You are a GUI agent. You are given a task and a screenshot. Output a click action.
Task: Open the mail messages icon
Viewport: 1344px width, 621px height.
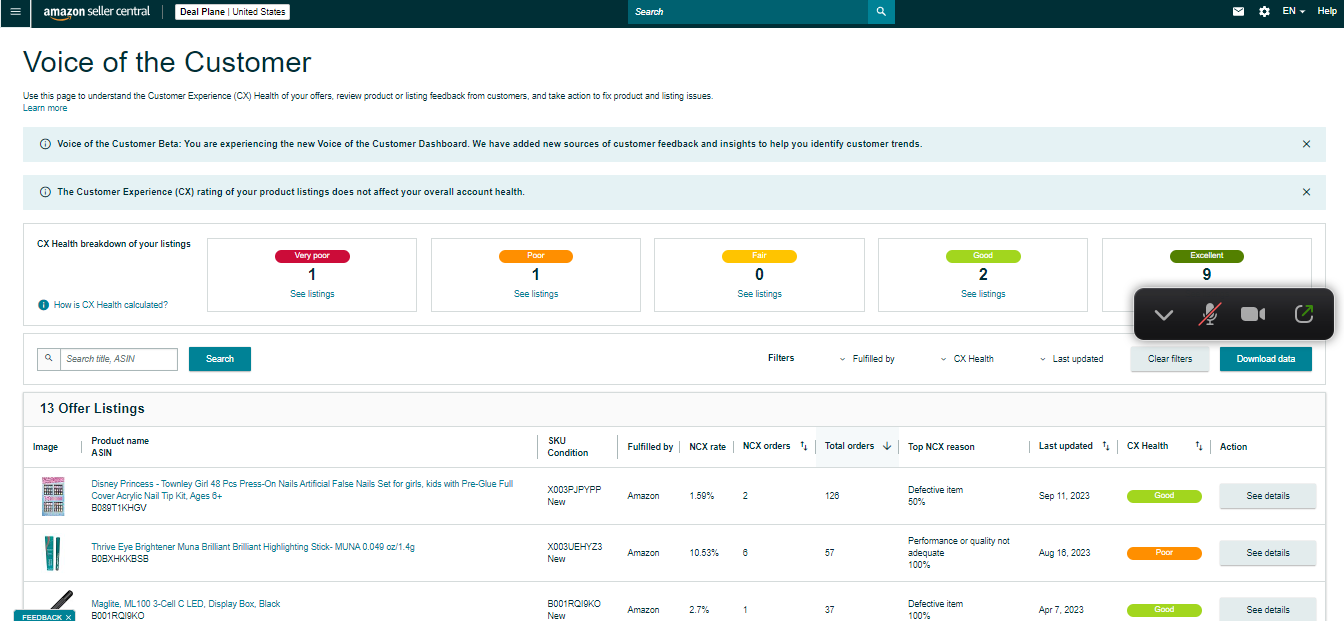click(x=1239, y=11)
